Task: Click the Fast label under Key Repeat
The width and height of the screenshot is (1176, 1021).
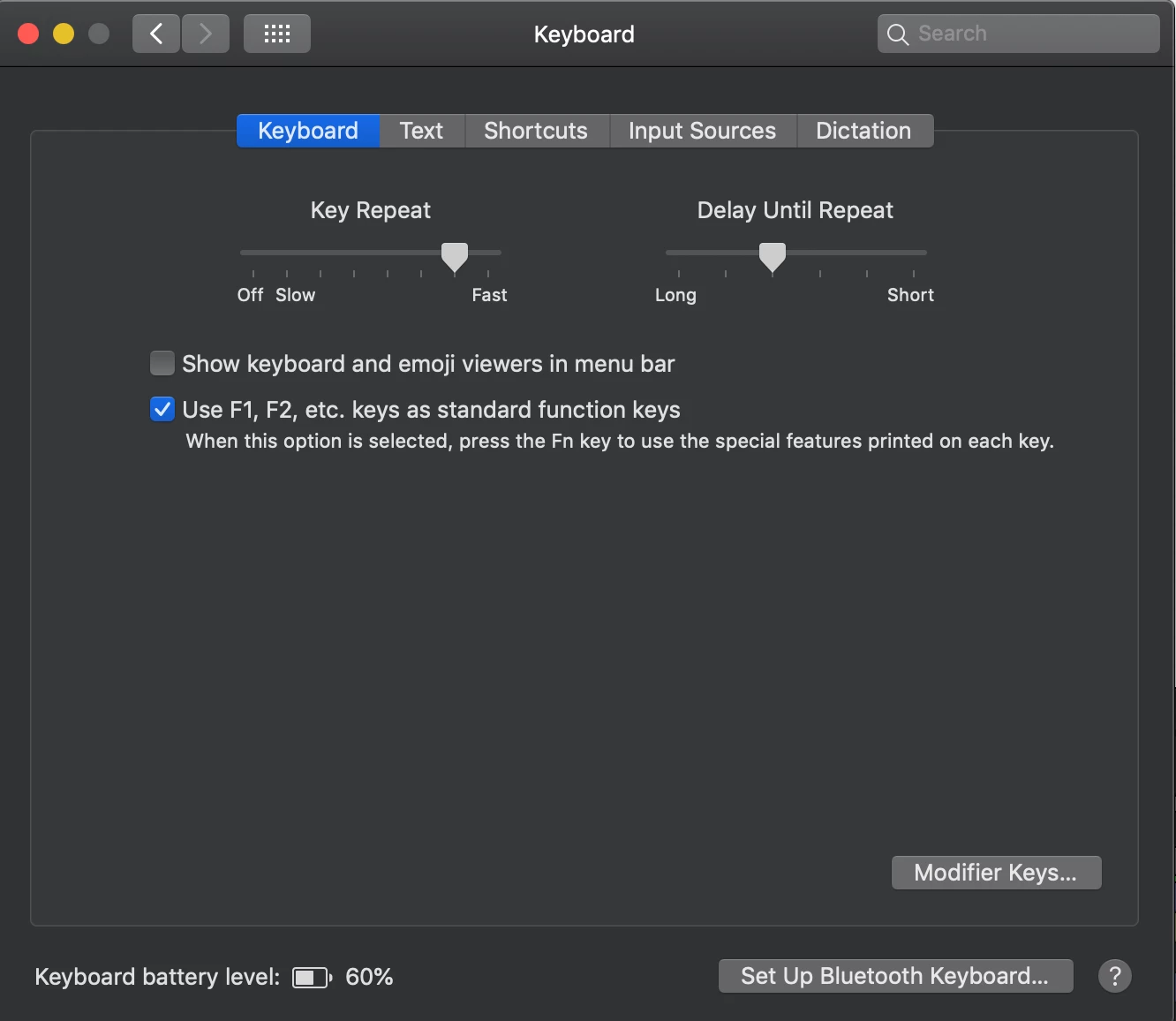Action: point(489,295)
